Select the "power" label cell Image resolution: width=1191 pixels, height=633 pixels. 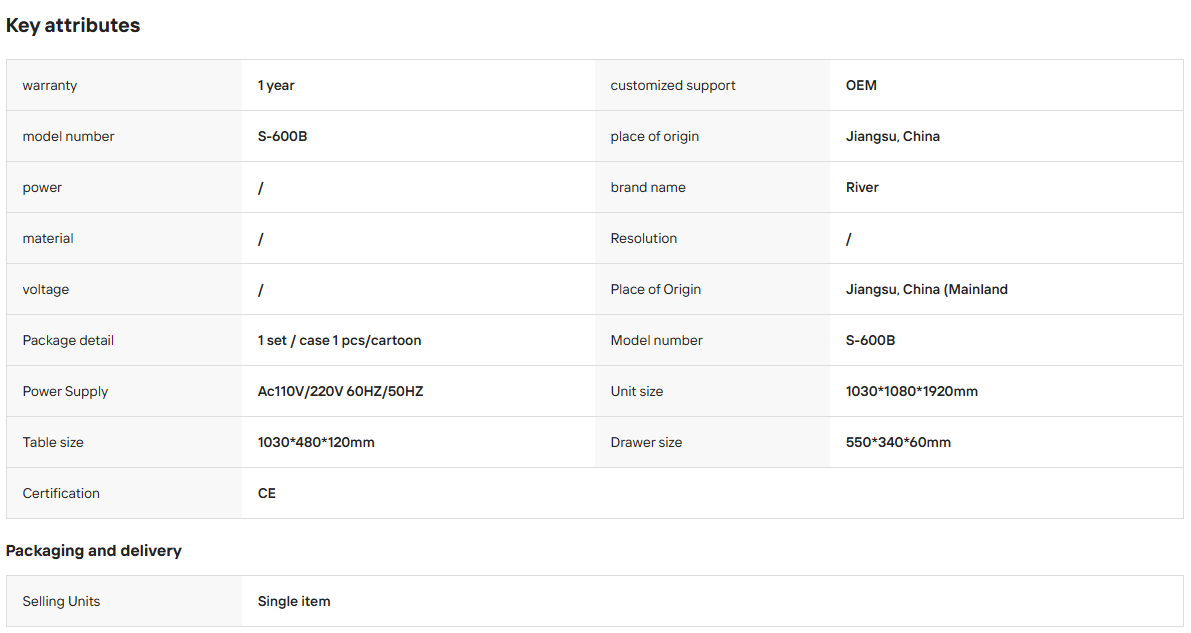tap(124, 187)
